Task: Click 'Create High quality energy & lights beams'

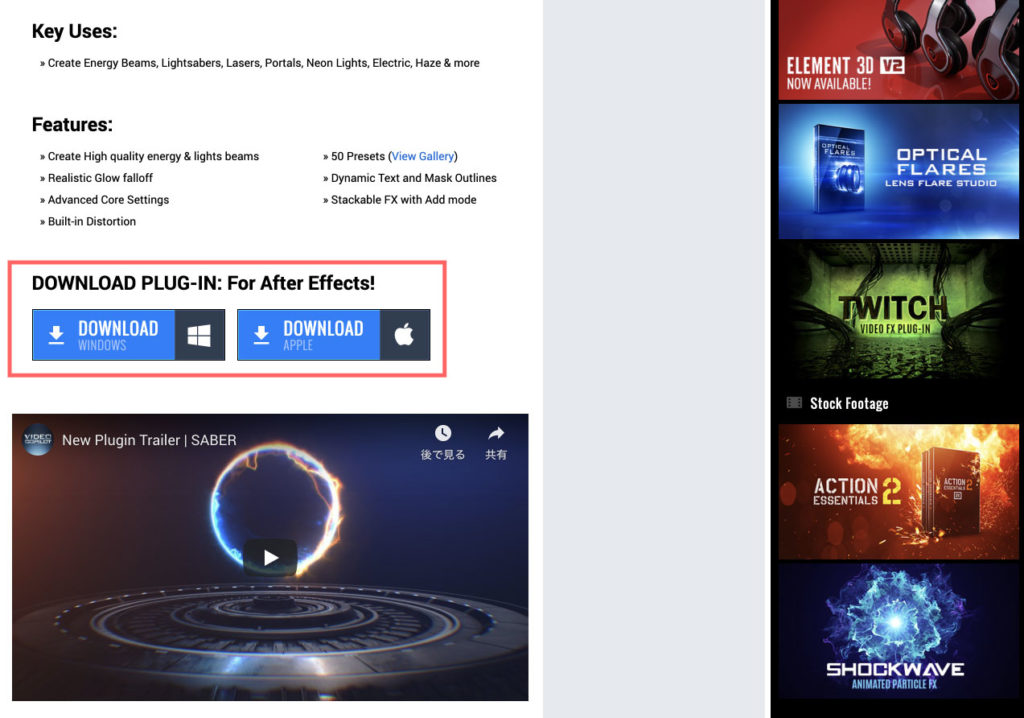Action: (x=153, y=156)
